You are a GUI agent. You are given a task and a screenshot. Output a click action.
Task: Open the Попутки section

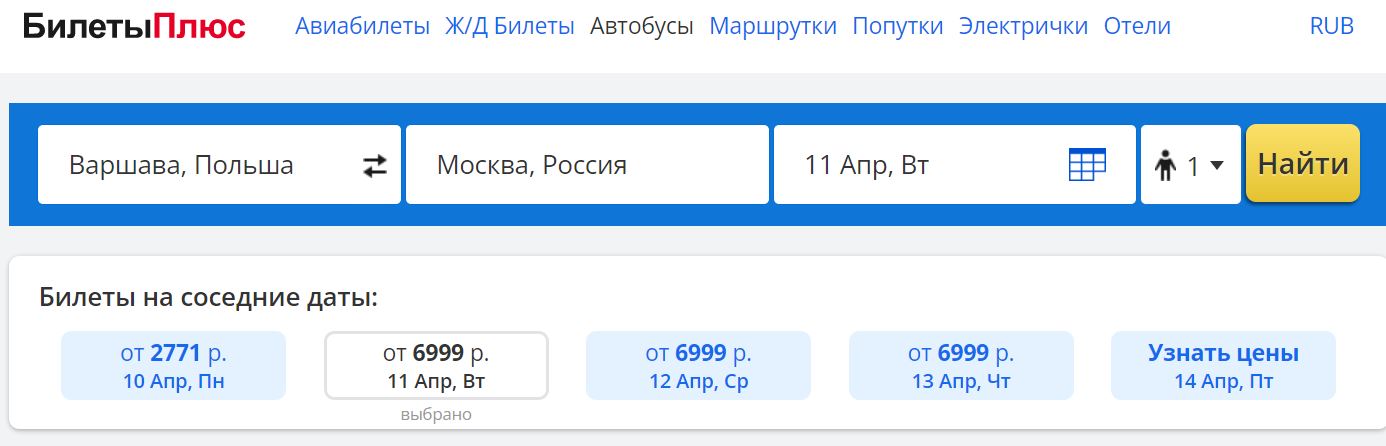coord(898,27)
